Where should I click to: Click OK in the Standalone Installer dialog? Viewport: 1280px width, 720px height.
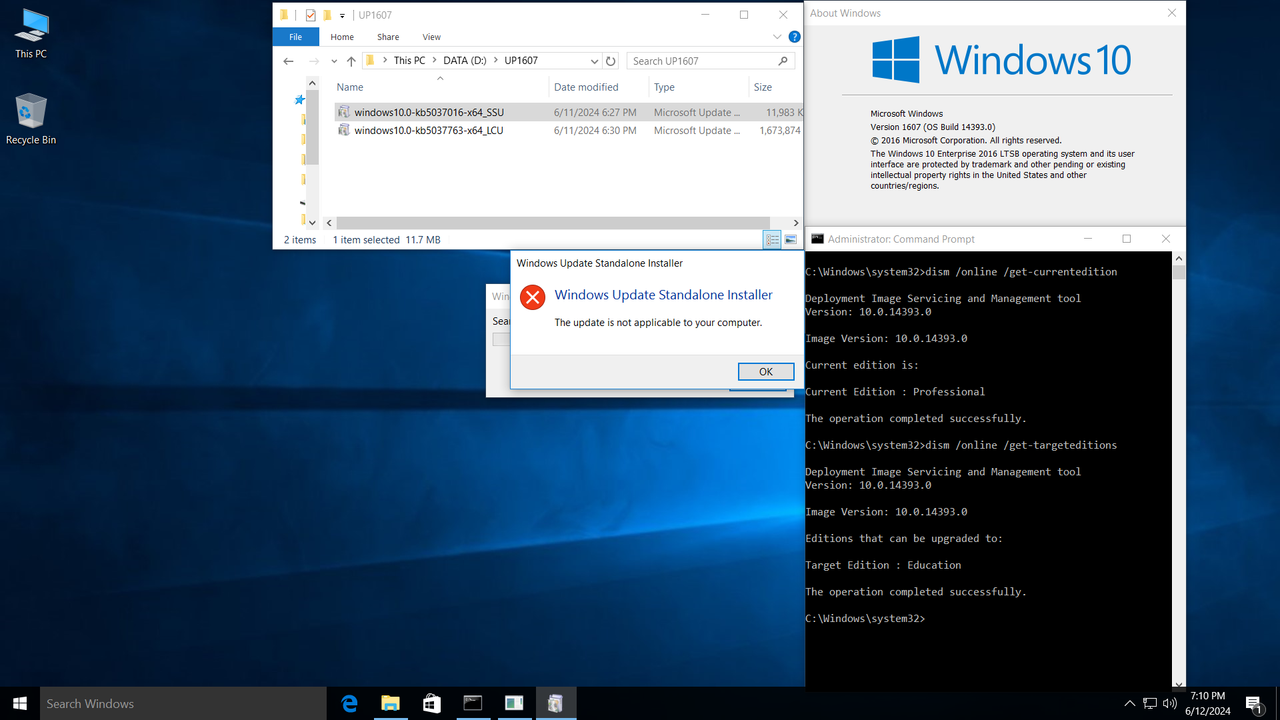tap(766, 371)
